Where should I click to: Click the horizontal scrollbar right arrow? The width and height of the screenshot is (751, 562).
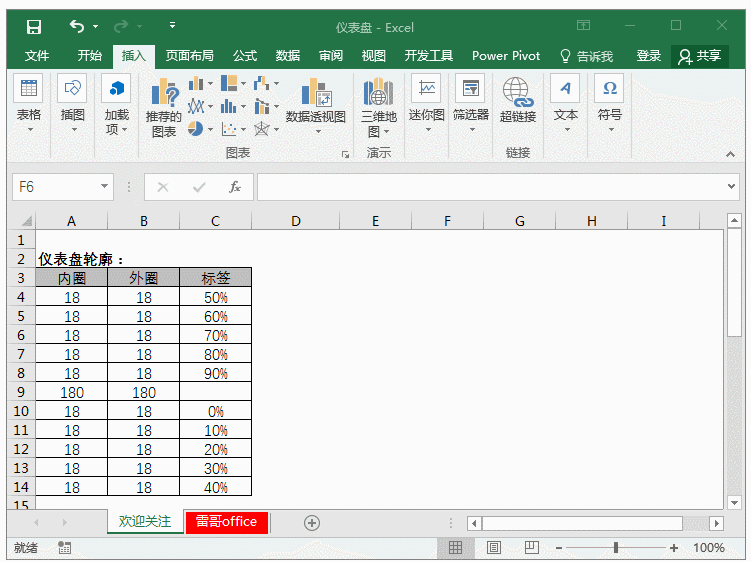coord(717,523)
